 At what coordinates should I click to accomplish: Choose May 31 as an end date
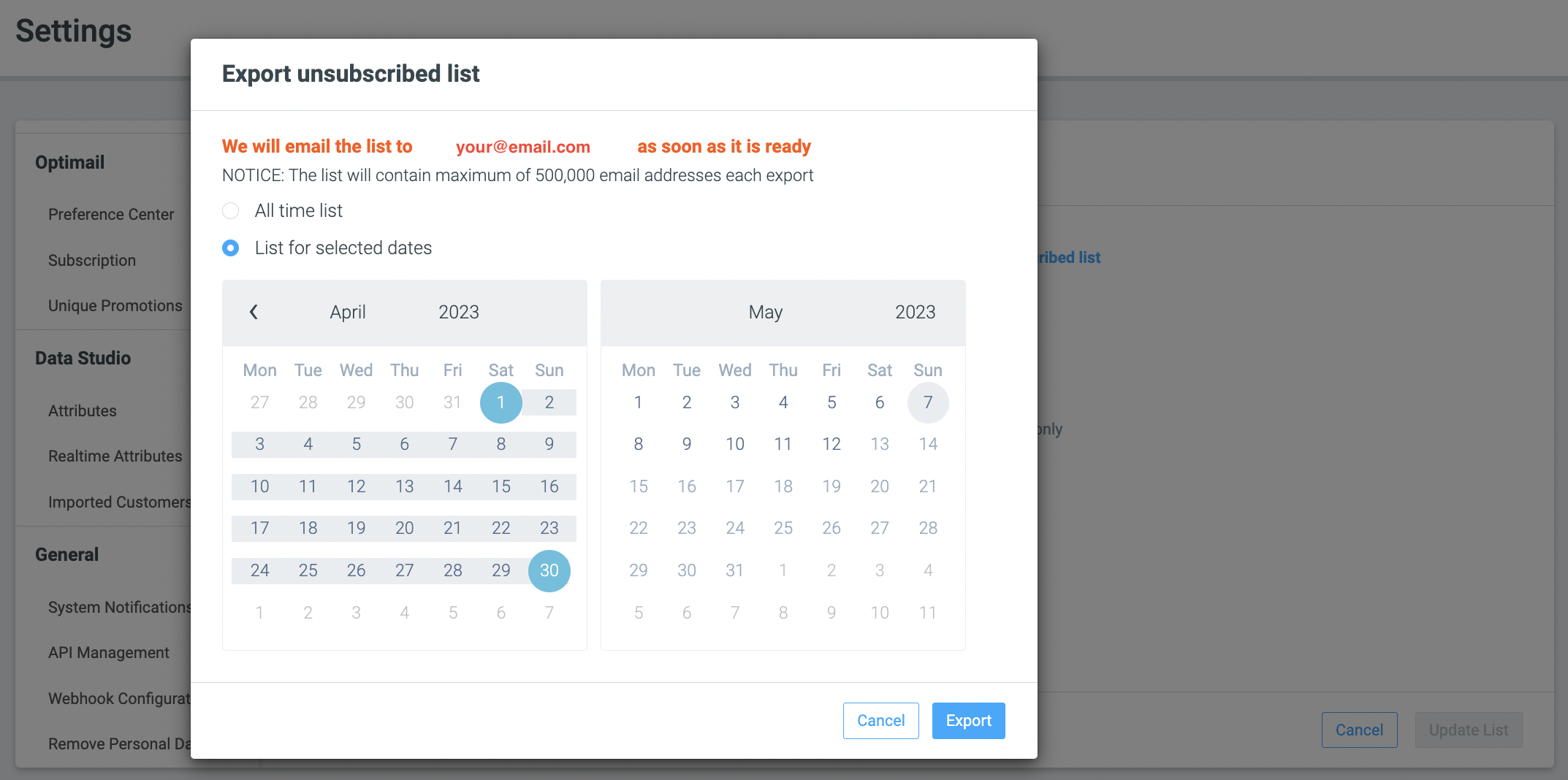[x=734, y=570]
